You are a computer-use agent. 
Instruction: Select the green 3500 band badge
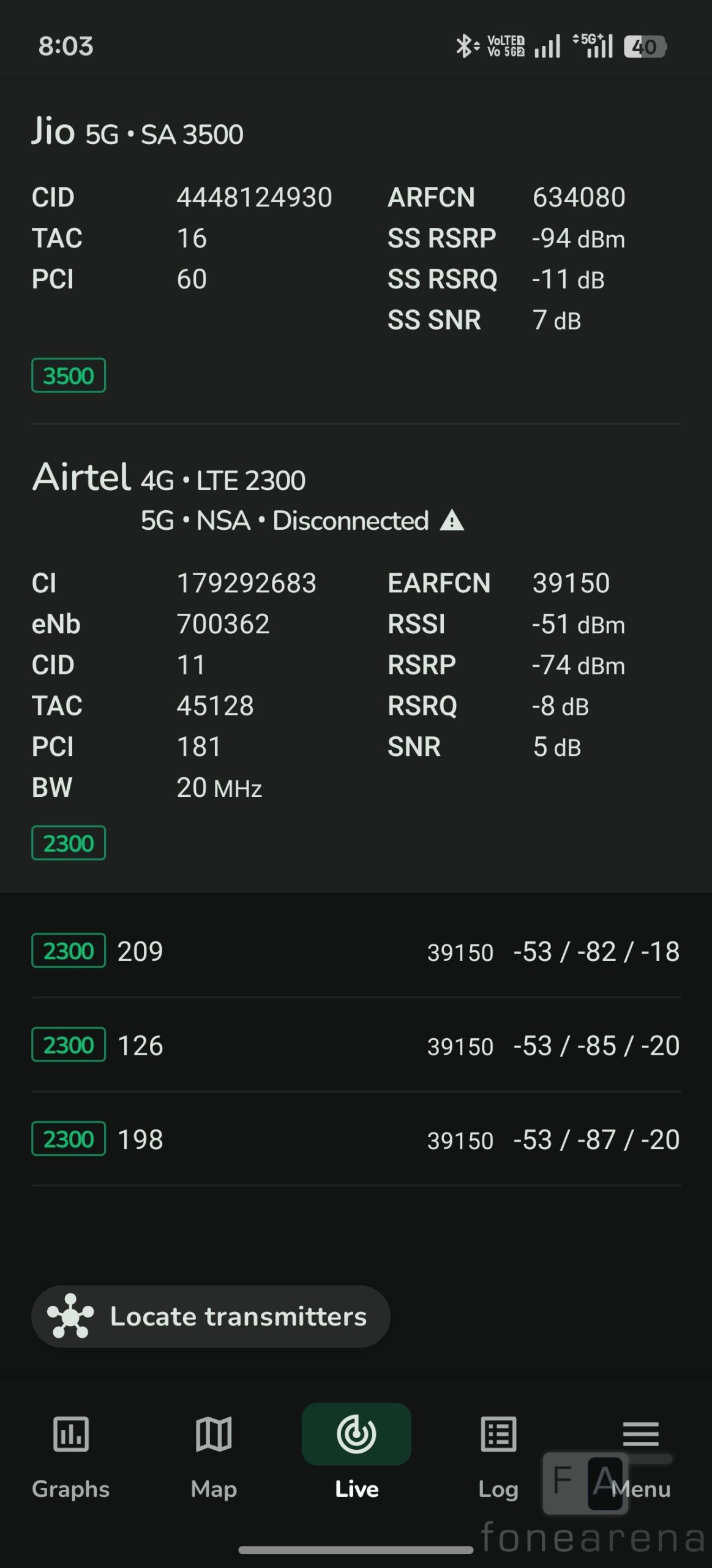[x=69, y=375]
